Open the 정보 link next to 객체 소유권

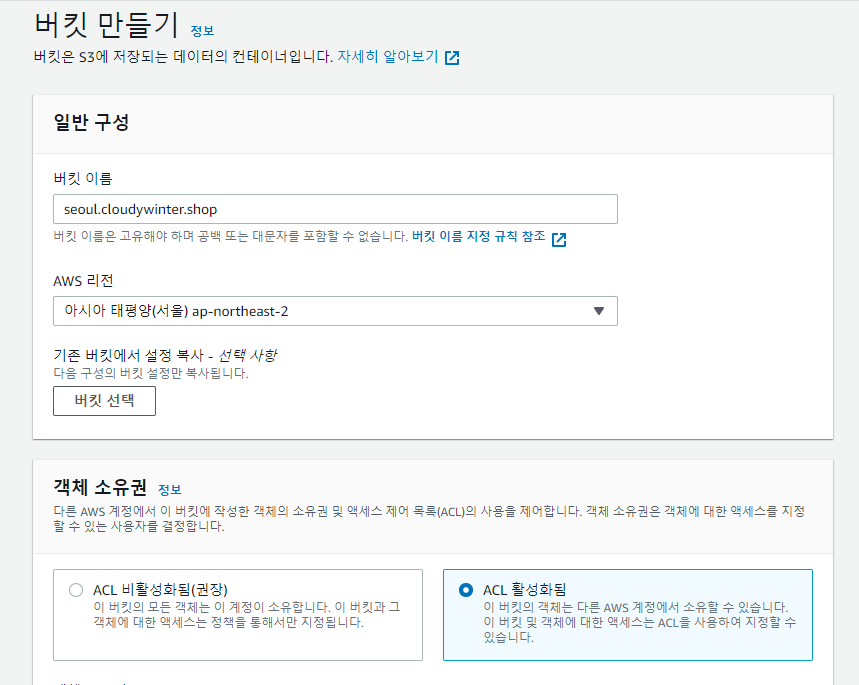point(169,489)
